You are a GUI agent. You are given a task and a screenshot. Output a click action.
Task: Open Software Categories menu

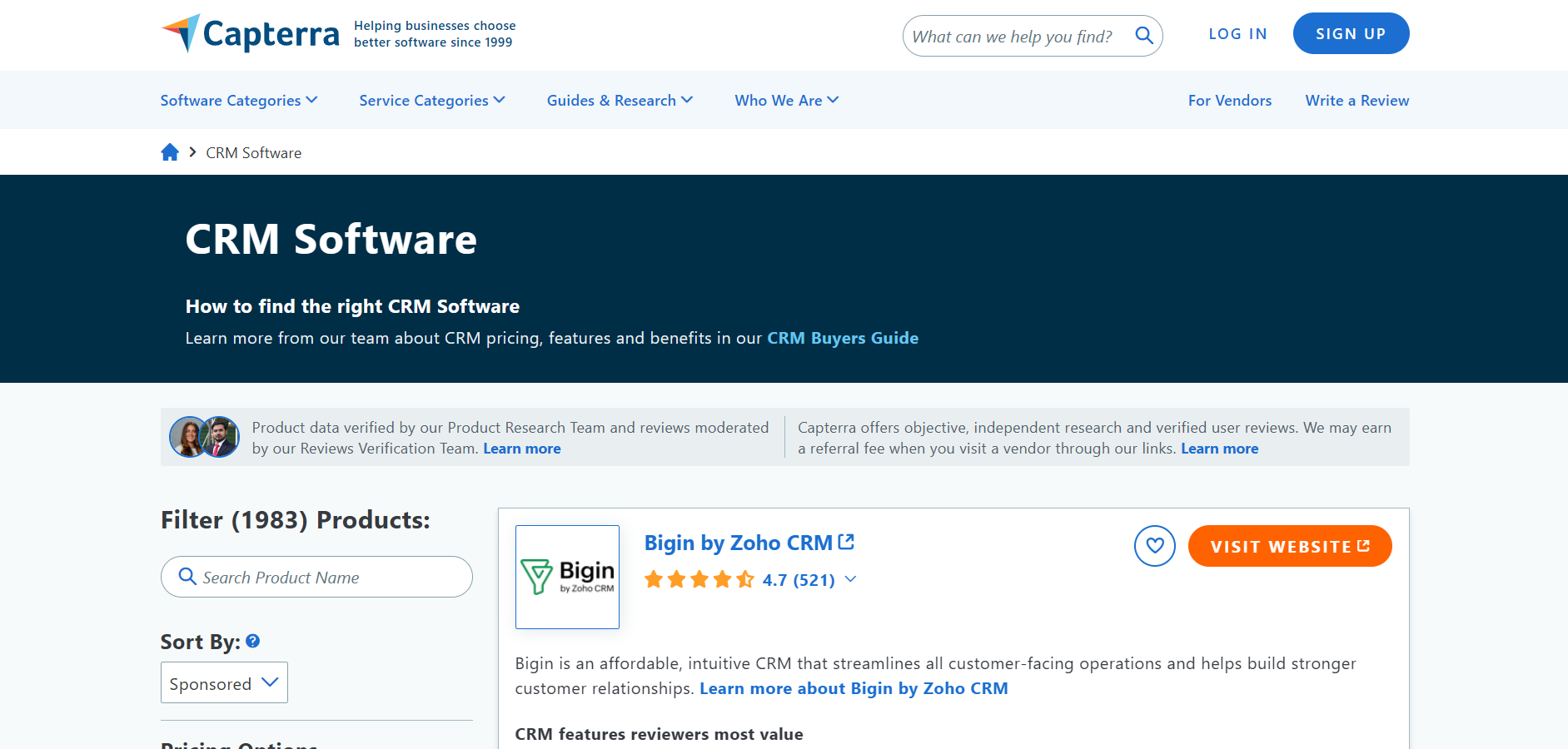click(x=239, y=100)
